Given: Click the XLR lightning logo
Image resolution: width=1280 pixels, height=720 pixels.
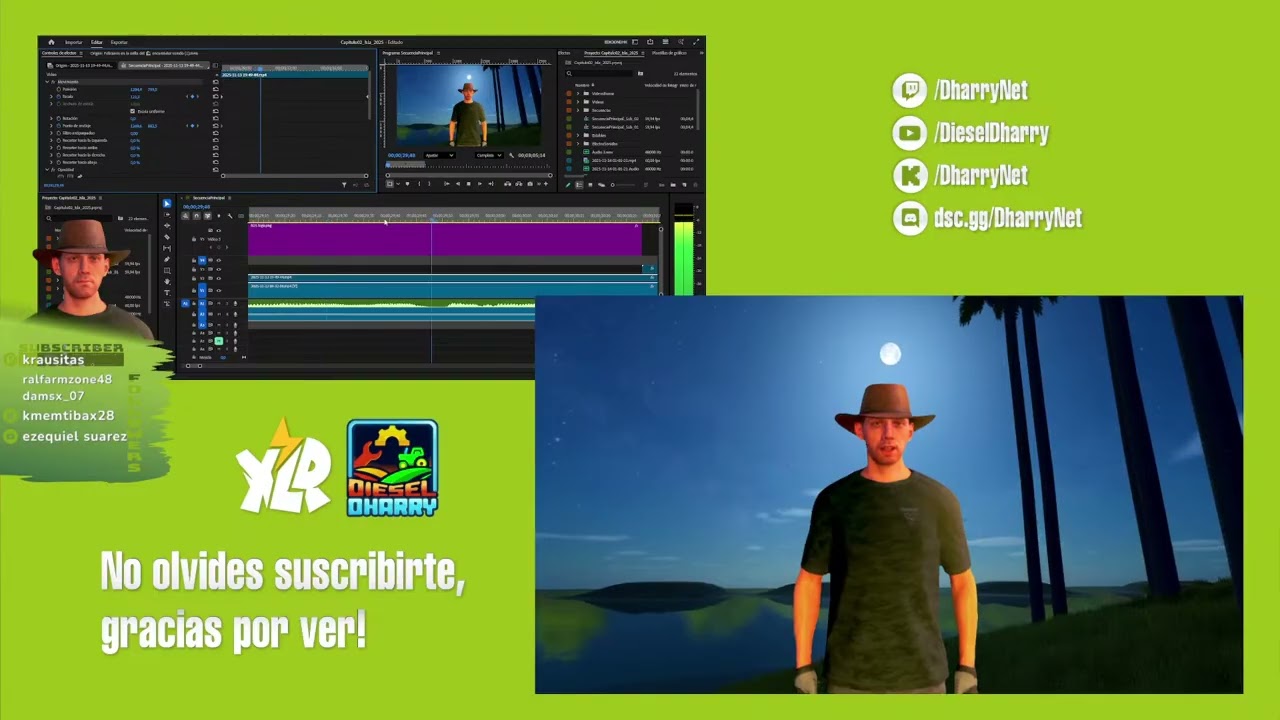Looking at the screenshot, I should tap(283, 467).
